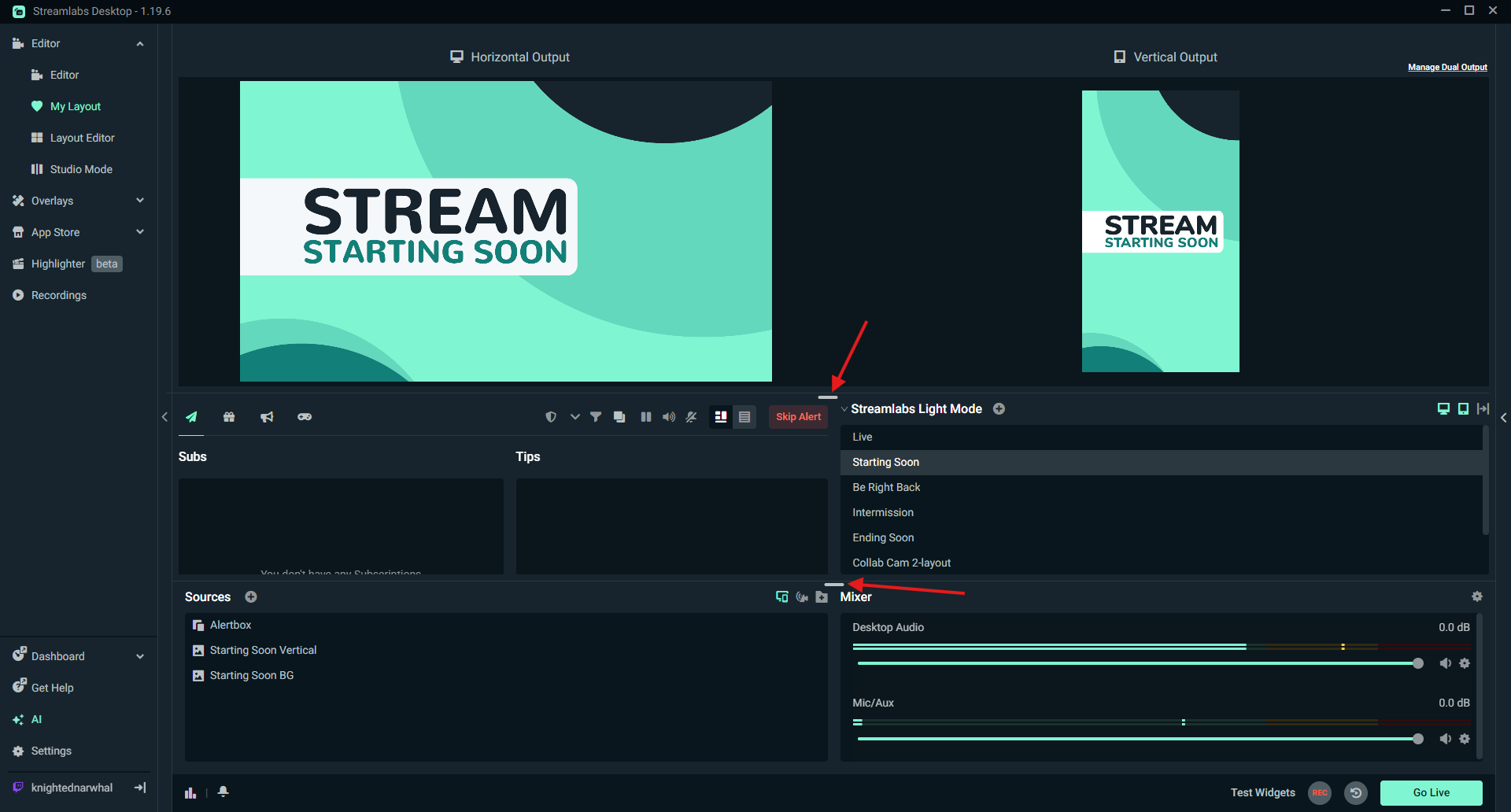The width and height of the screenshot is (1511, 812).
Task: Mute Desktop Audio in the Mixer
Action: click(x=1446, y=663)
